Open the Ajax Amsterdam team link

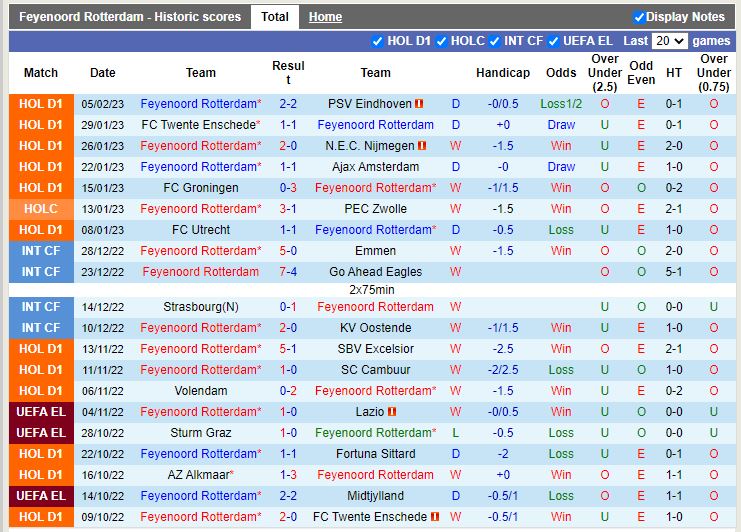[375, 167]
